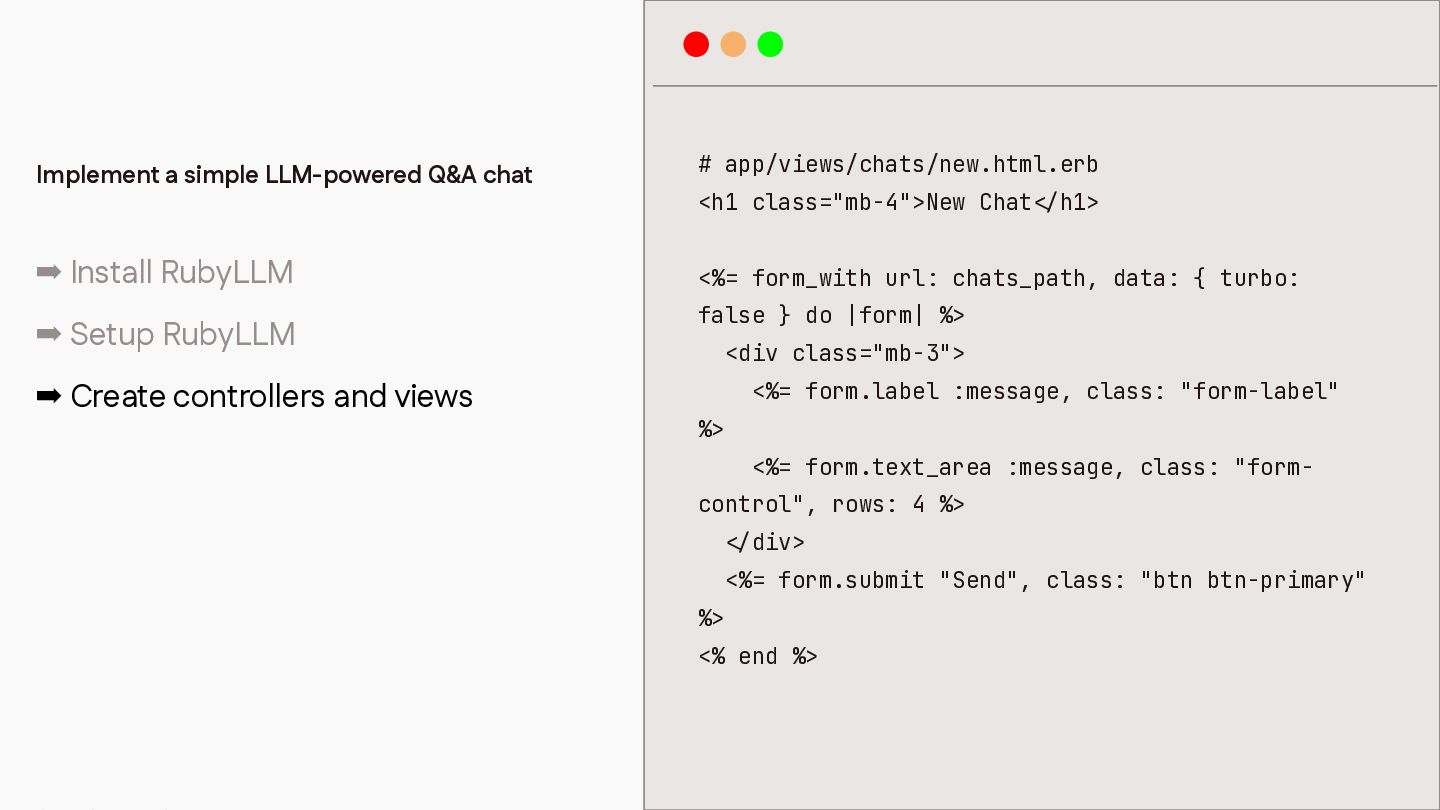Click the red dot in code window
1440x810 pixels.
pos(696,44)
